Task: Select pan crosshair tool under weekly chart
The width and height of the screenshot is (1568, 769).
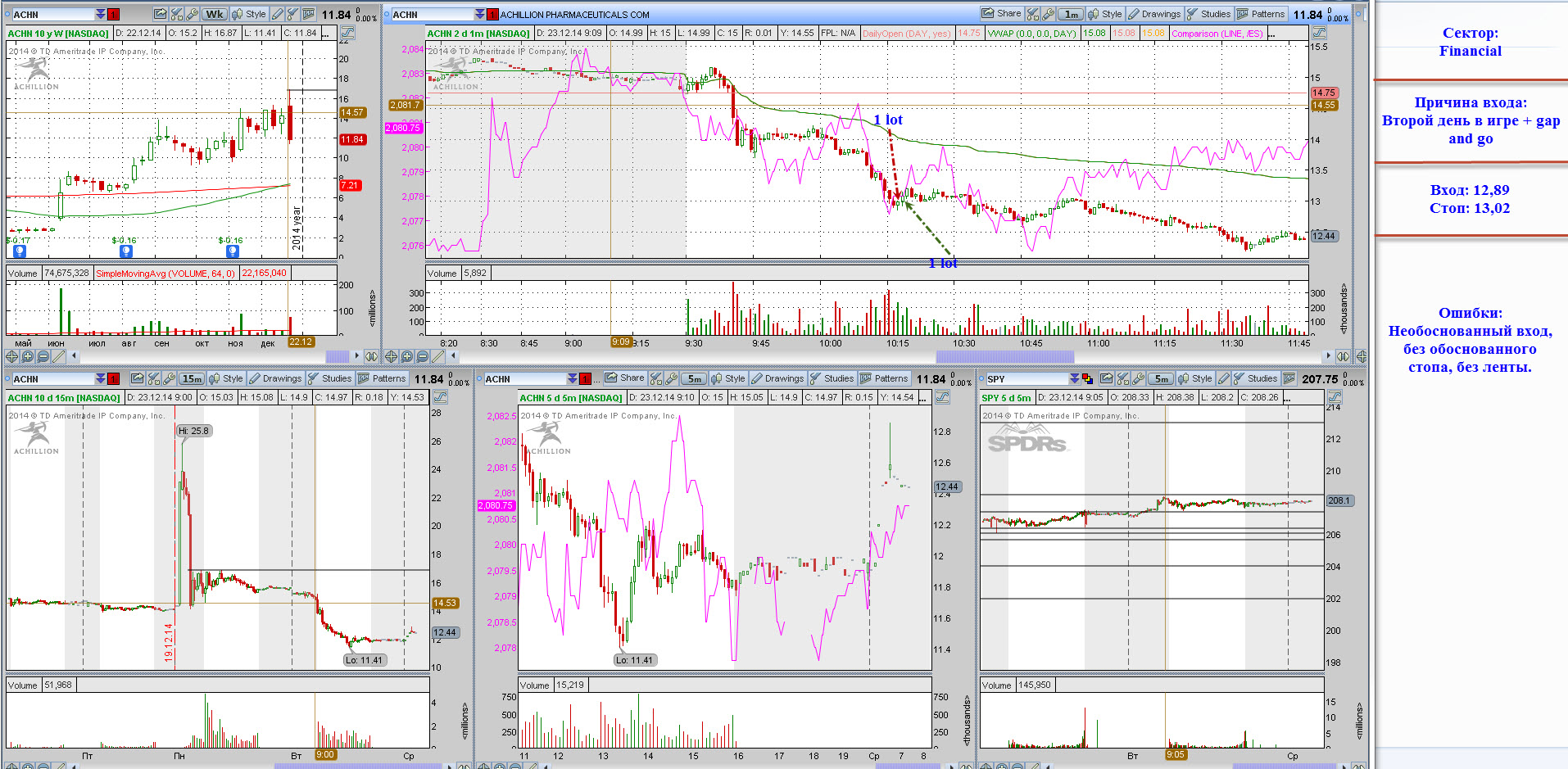Action: click(11, 356)
